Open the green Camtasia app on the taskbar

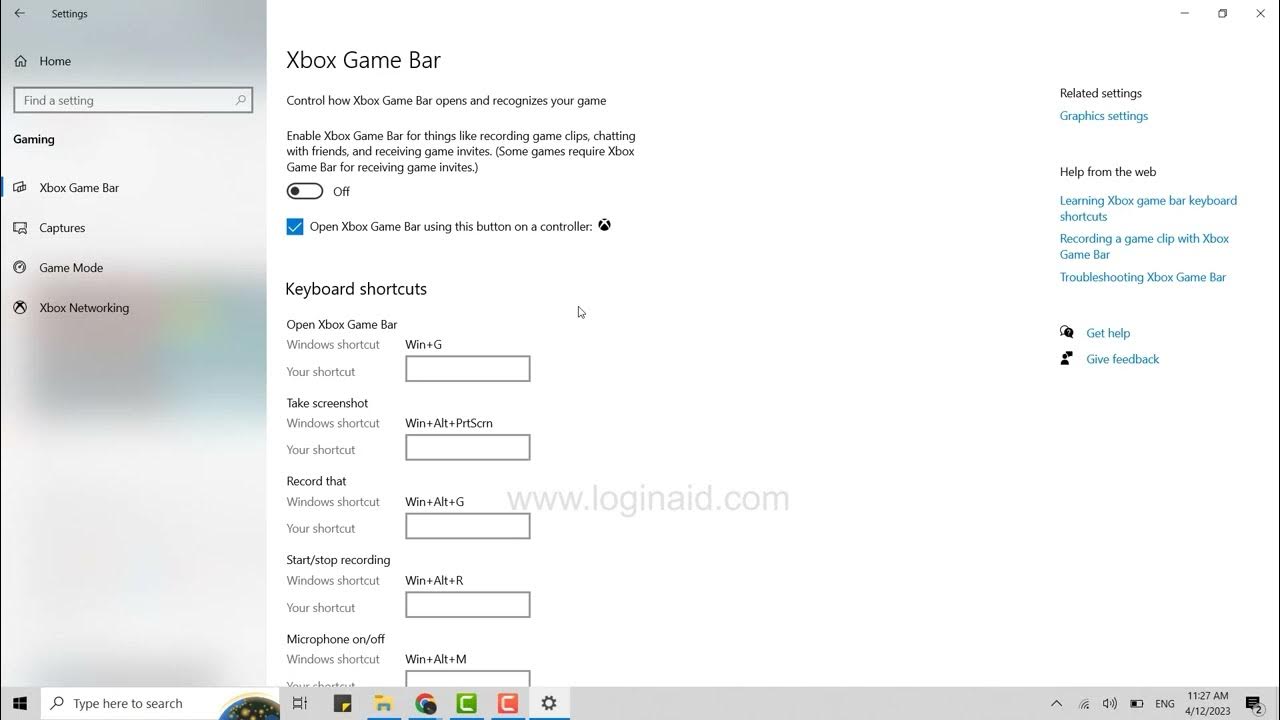pyautogui.click(x=466, y=704)
